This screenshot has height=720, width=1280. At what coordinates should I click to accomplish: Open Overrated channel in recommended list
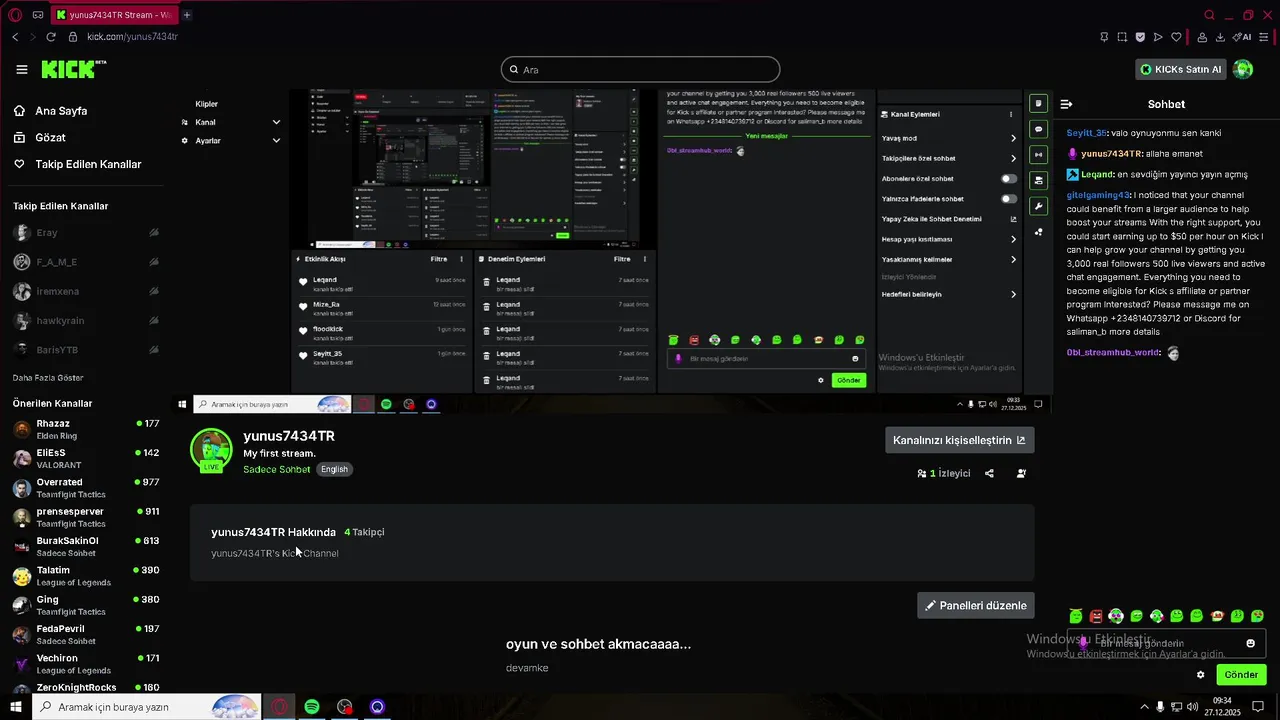pyautogui.click(x=86, y=488)
